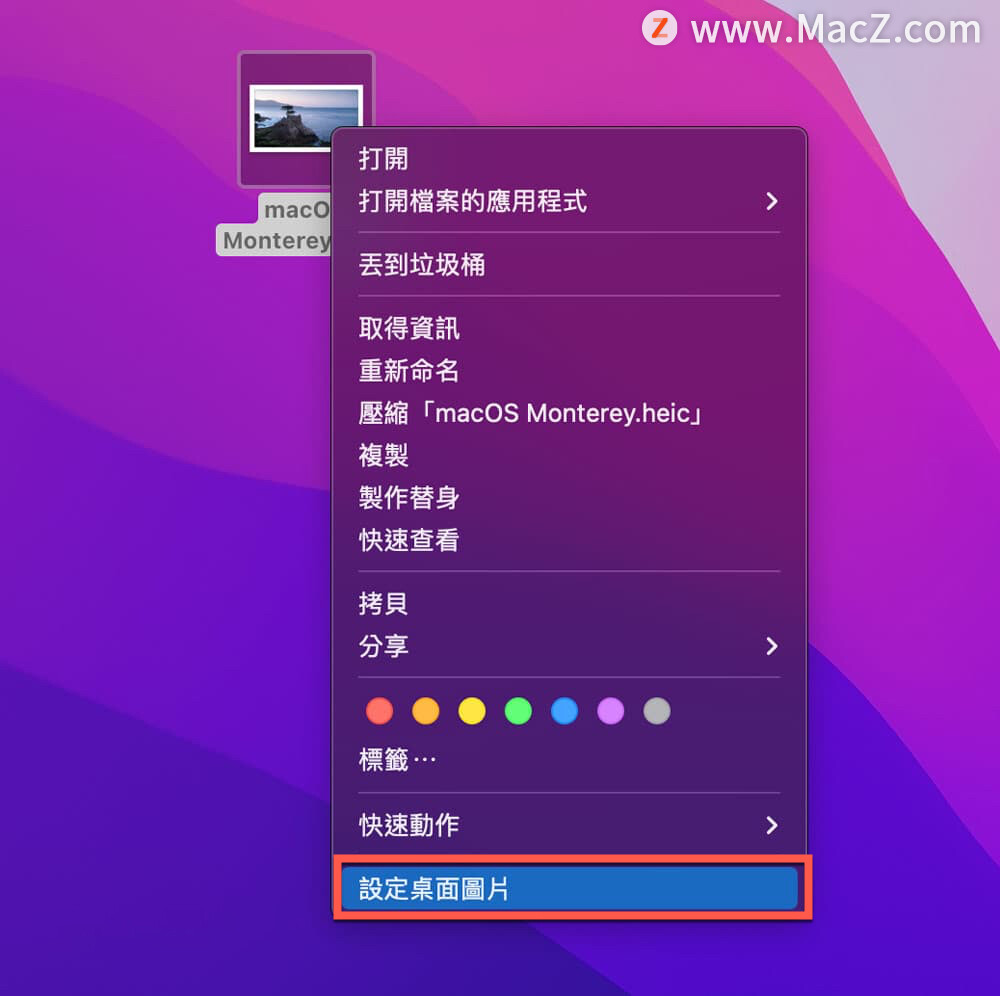Screen dimensions: 1000x996
Task: Choose 設定桌面圖片 from the context menu
Action: 570,888
